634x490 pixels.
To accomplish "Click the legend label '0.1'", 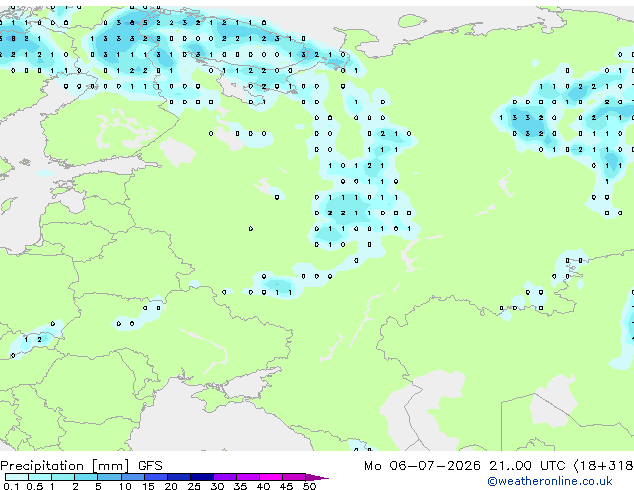I will (x=11, y=486).
